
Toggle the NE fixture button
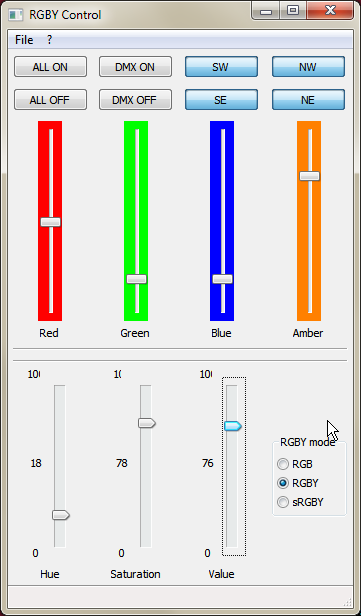click(308, 100)
